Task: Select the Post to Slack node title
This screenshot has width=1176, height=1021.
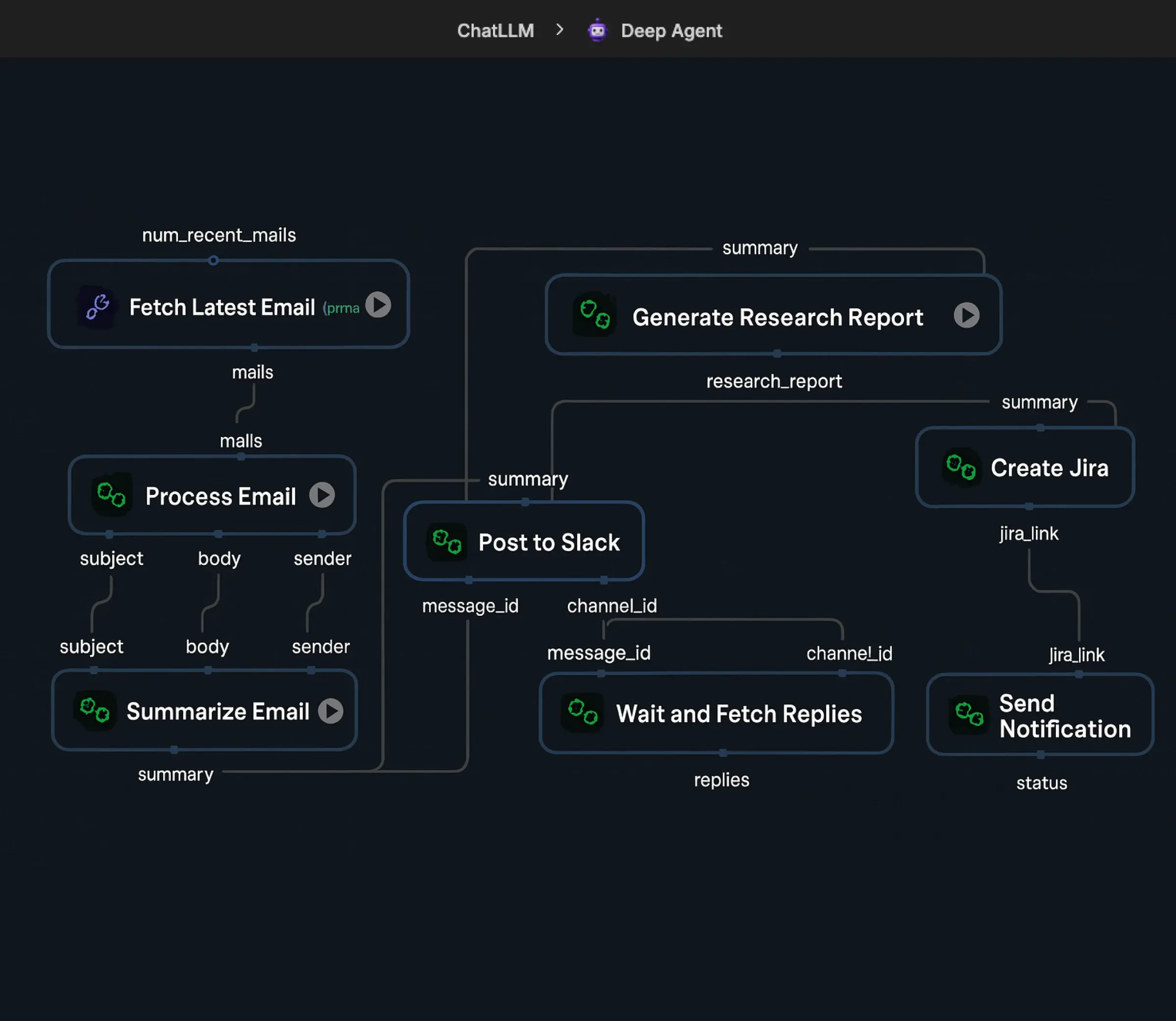Action: pyautogui.click(x=549, y=542)
